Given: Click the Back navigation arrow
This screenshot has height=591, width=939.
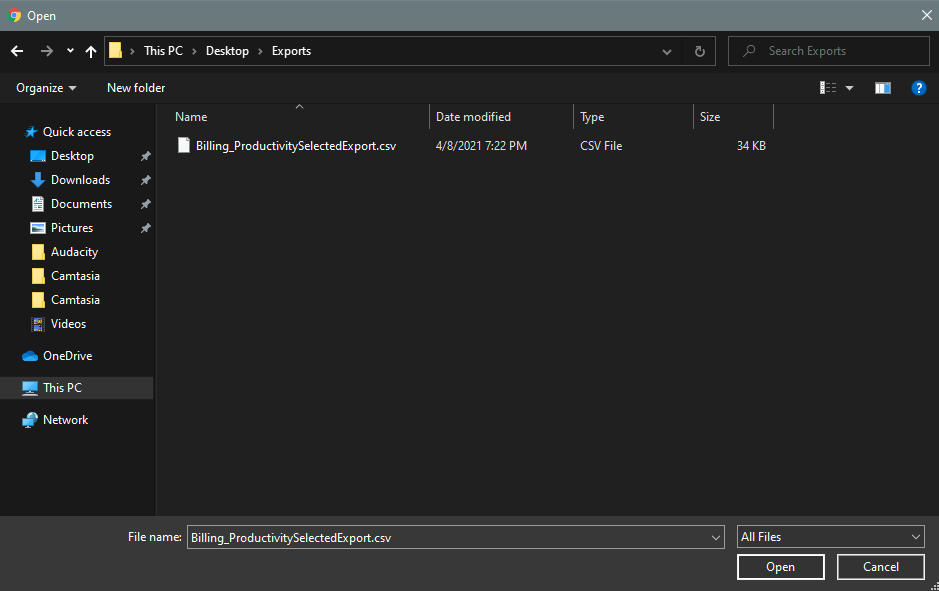Looking at the screenshot, I should pyautogui.click(x=17, y=51).
